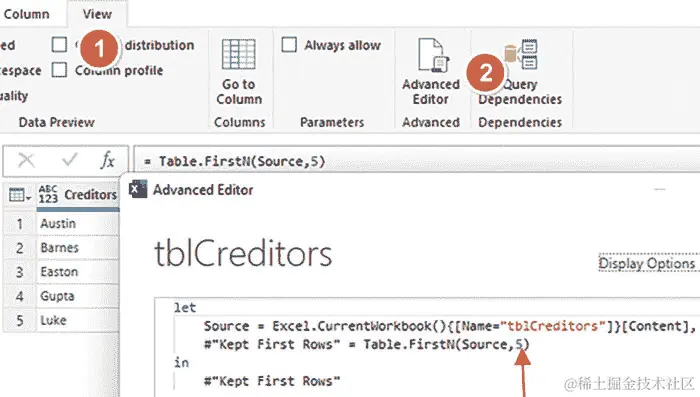Select the Gupta cell
The image size is (700, 397).
tap(78, 296)
